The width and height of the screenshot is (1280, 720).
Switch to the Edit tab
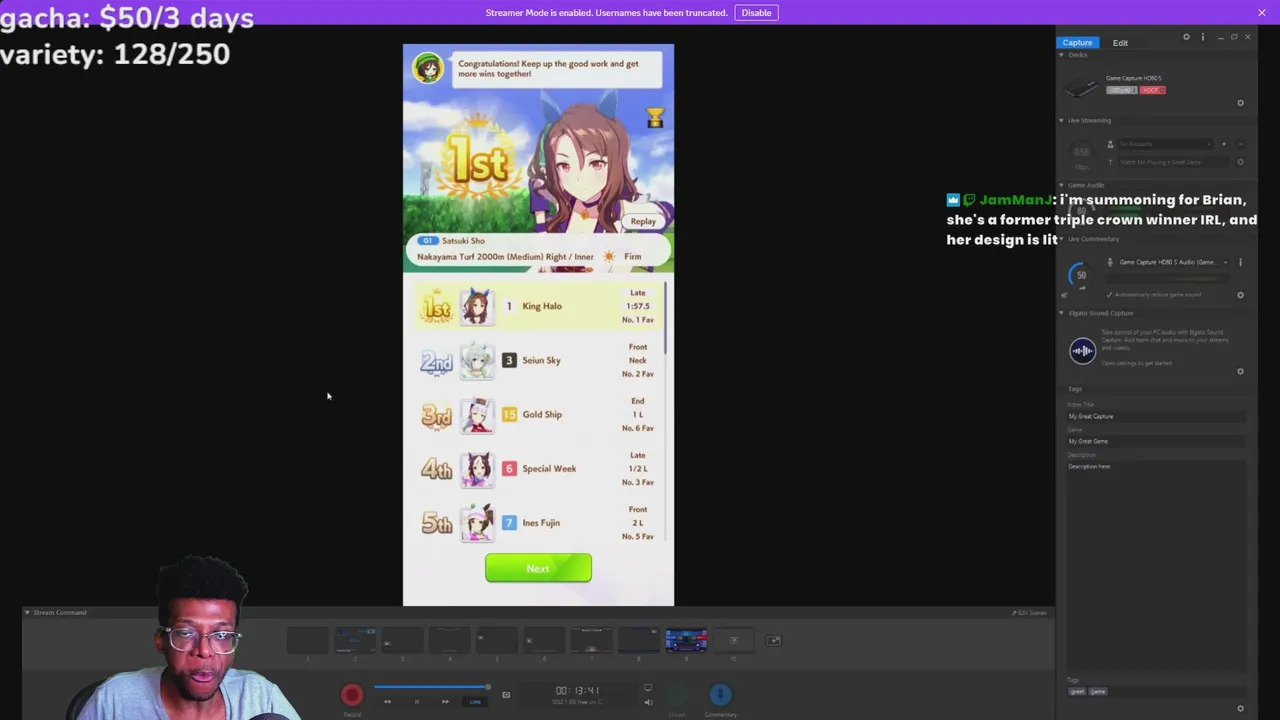tap(1120, 43)
